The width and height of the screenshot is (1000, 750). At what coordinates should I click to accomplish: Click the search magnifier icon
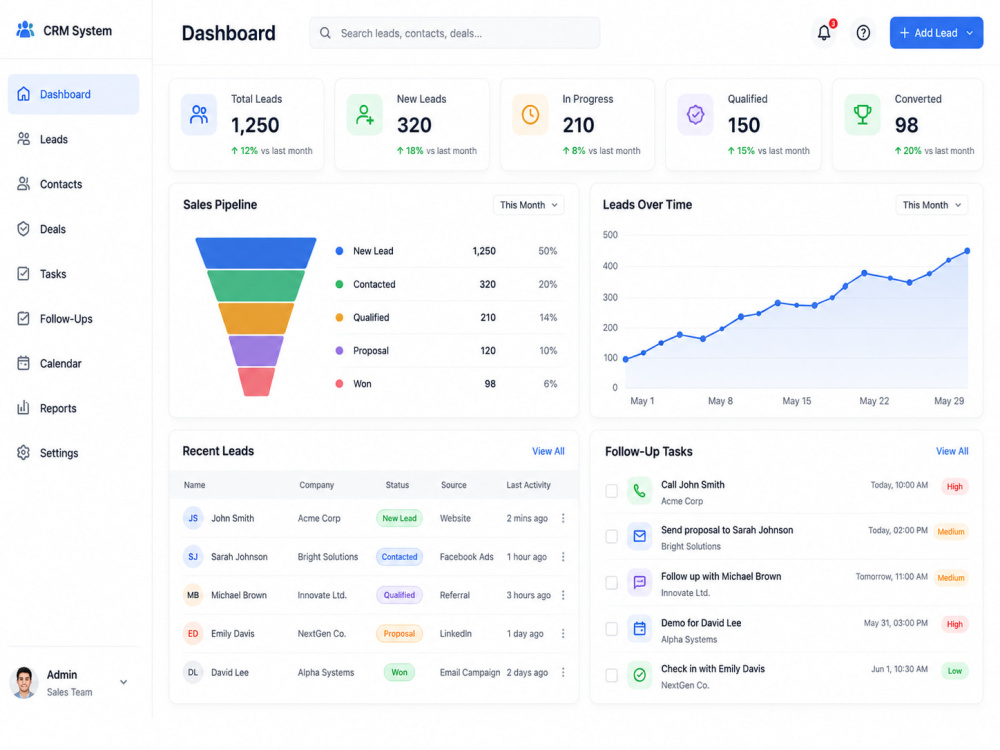(x=325, y=33)
